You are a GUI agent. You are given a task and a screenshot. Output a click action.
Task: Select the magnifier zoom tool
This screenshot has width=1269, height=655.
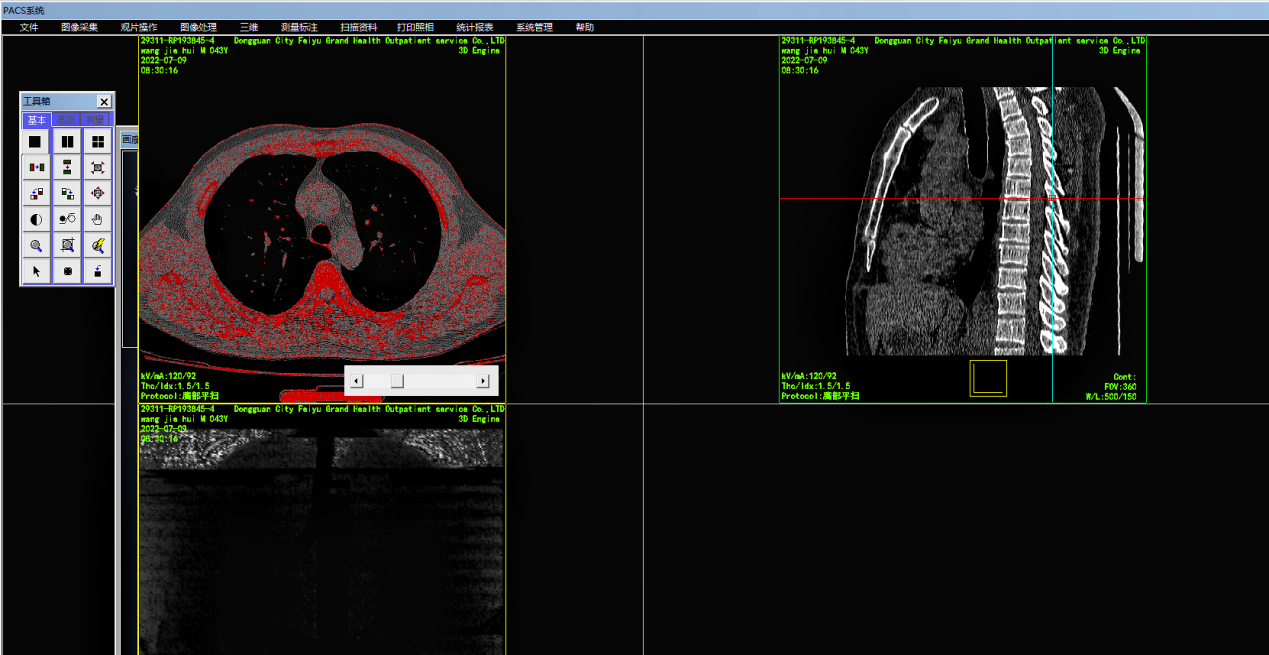tap(35, 245)
